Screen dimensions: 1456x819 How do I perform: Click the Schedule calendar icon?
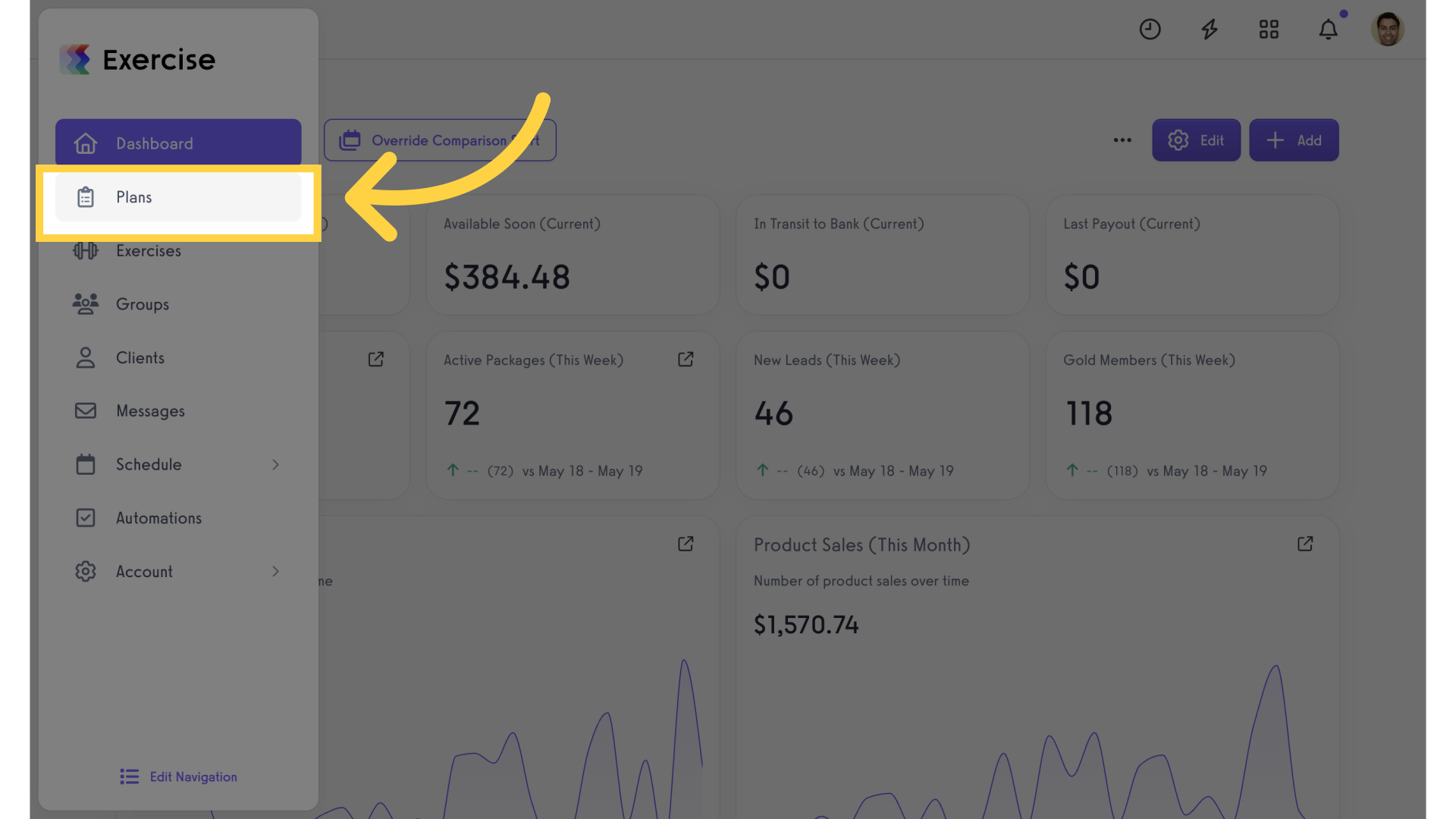pyautogui.click(x=86, y=465)
